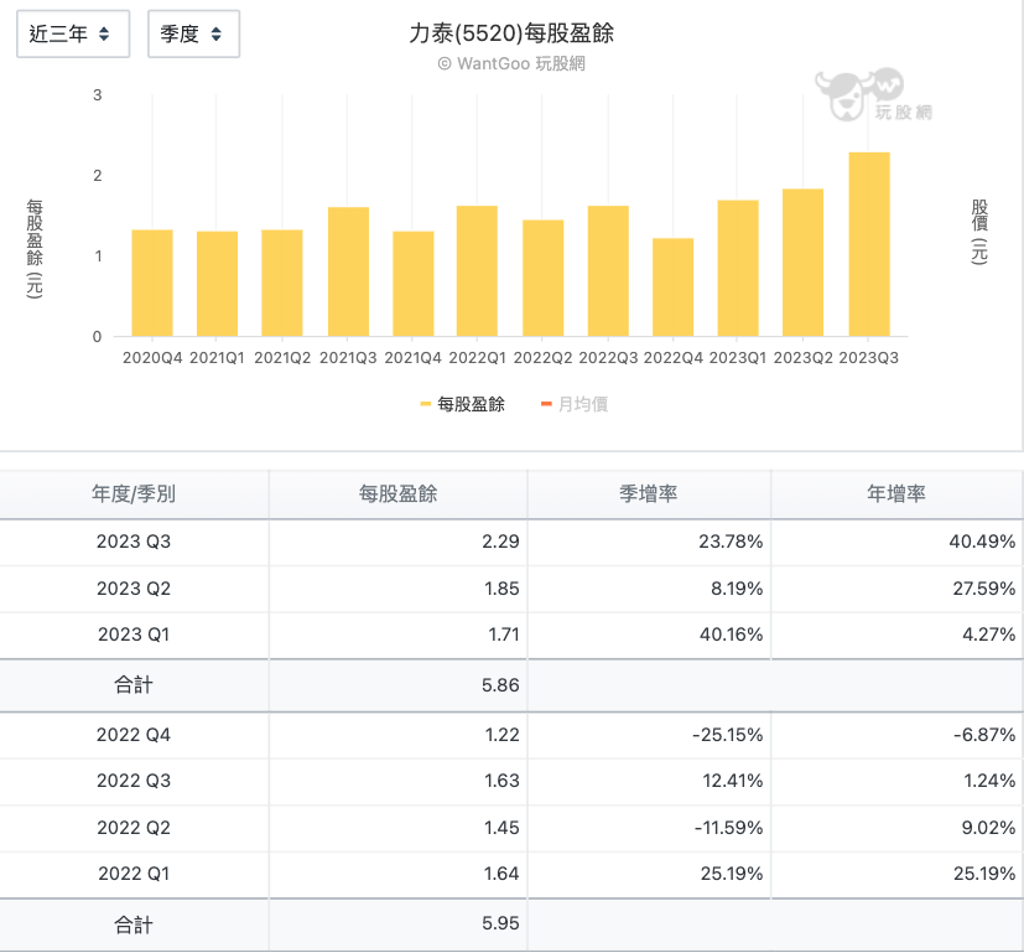Click the 合計 total 5.86
Screen dimensions: 1024x952
click(x=501, y=685)
